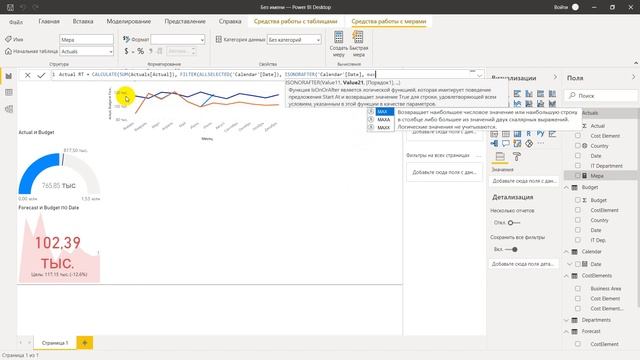This screenshot has height=360, width=640.
Task: Select the Страница 1 page tab
Action: (x=55, y=342)
